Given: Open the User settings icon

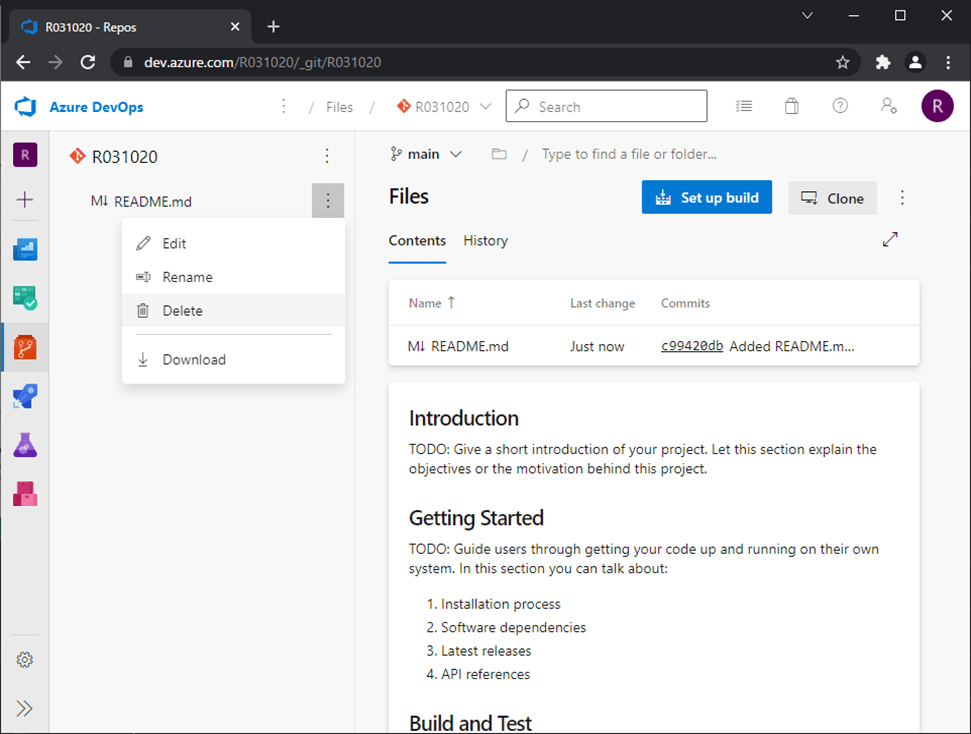Looking at the screenshot, I should [x=889, y=106].
